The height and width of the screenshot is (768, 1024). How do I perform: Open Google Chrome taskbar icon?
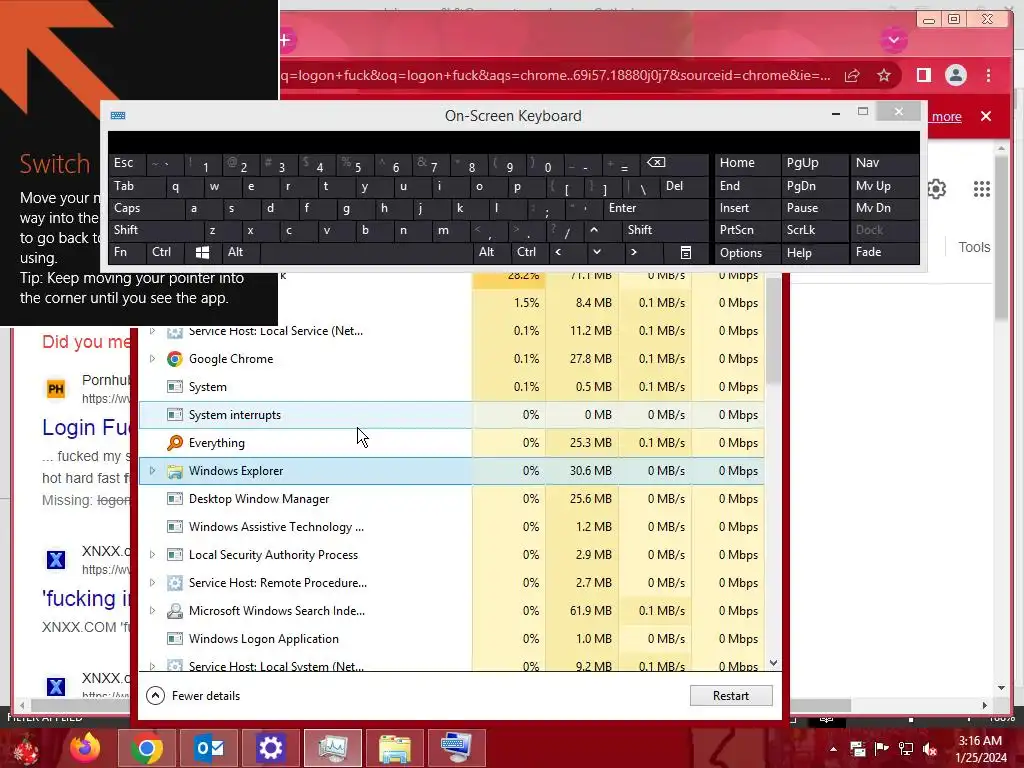(x=146, y=748)
